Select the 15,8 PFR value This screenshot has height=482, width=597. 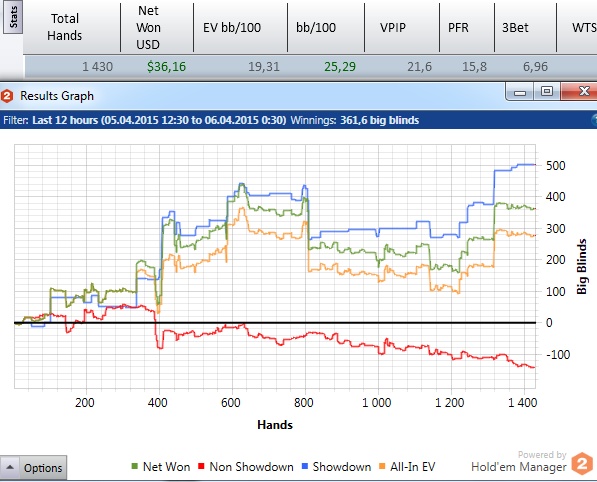coord(474,67)
